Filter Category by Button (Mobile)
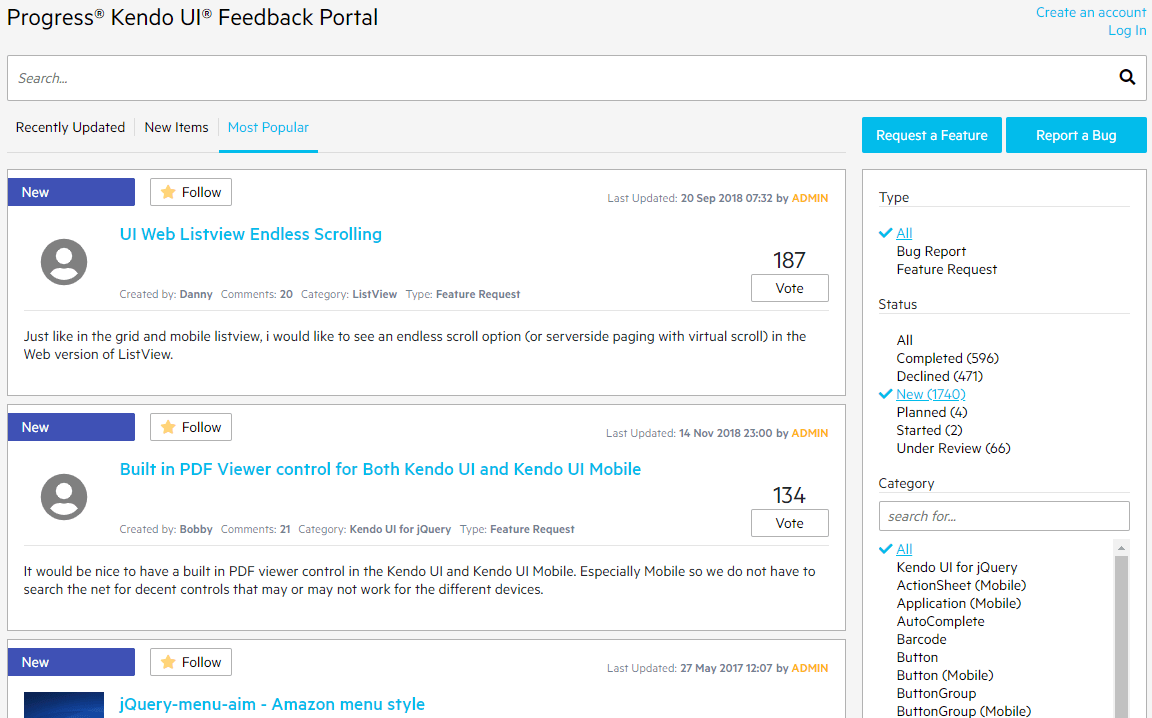Viewport: 1152px width, 718px height. click(945, 675)
